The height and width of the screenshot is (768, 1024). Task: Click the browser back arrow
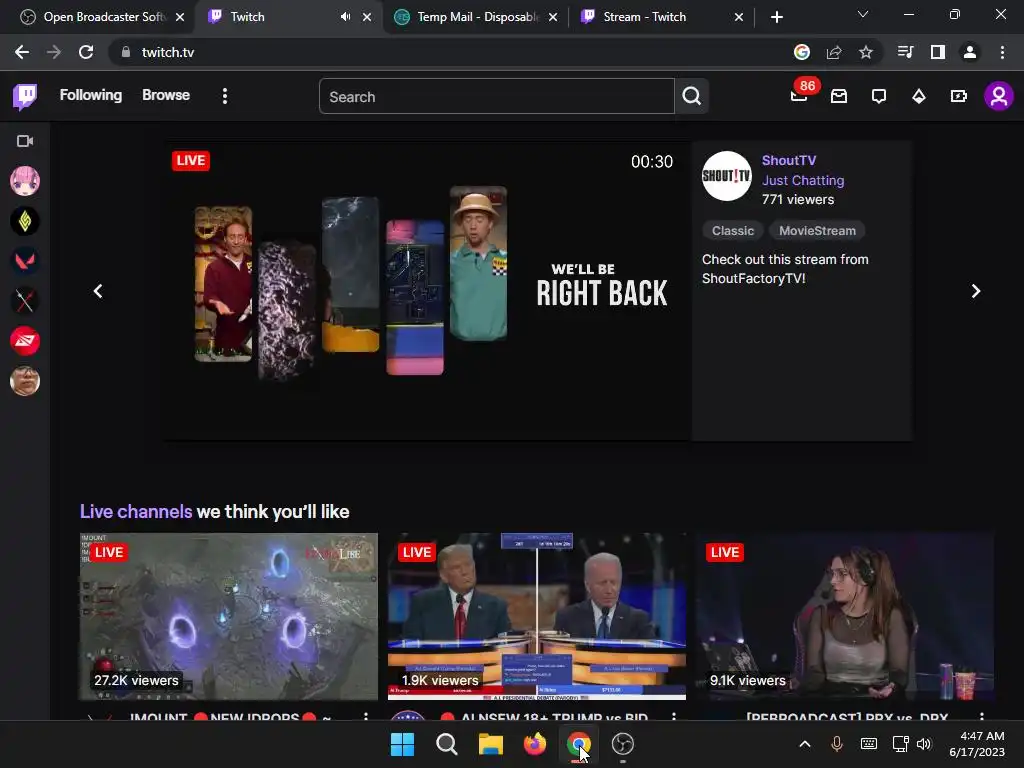(22, 52)
